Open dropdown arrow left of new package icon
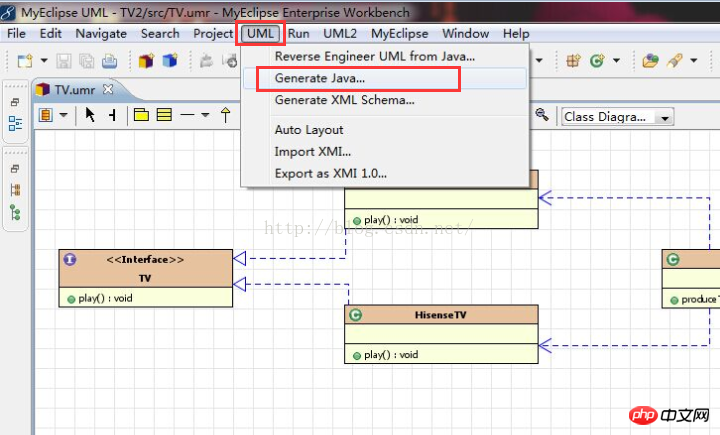Viewport: 720px width, 435px height. click(539, 60)
